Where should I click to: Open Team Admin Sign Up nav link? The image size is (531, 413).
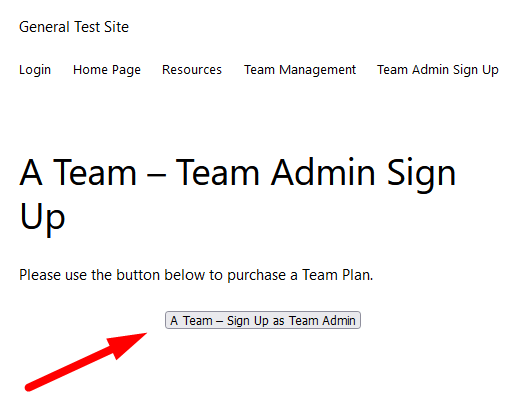click(438, 70)
